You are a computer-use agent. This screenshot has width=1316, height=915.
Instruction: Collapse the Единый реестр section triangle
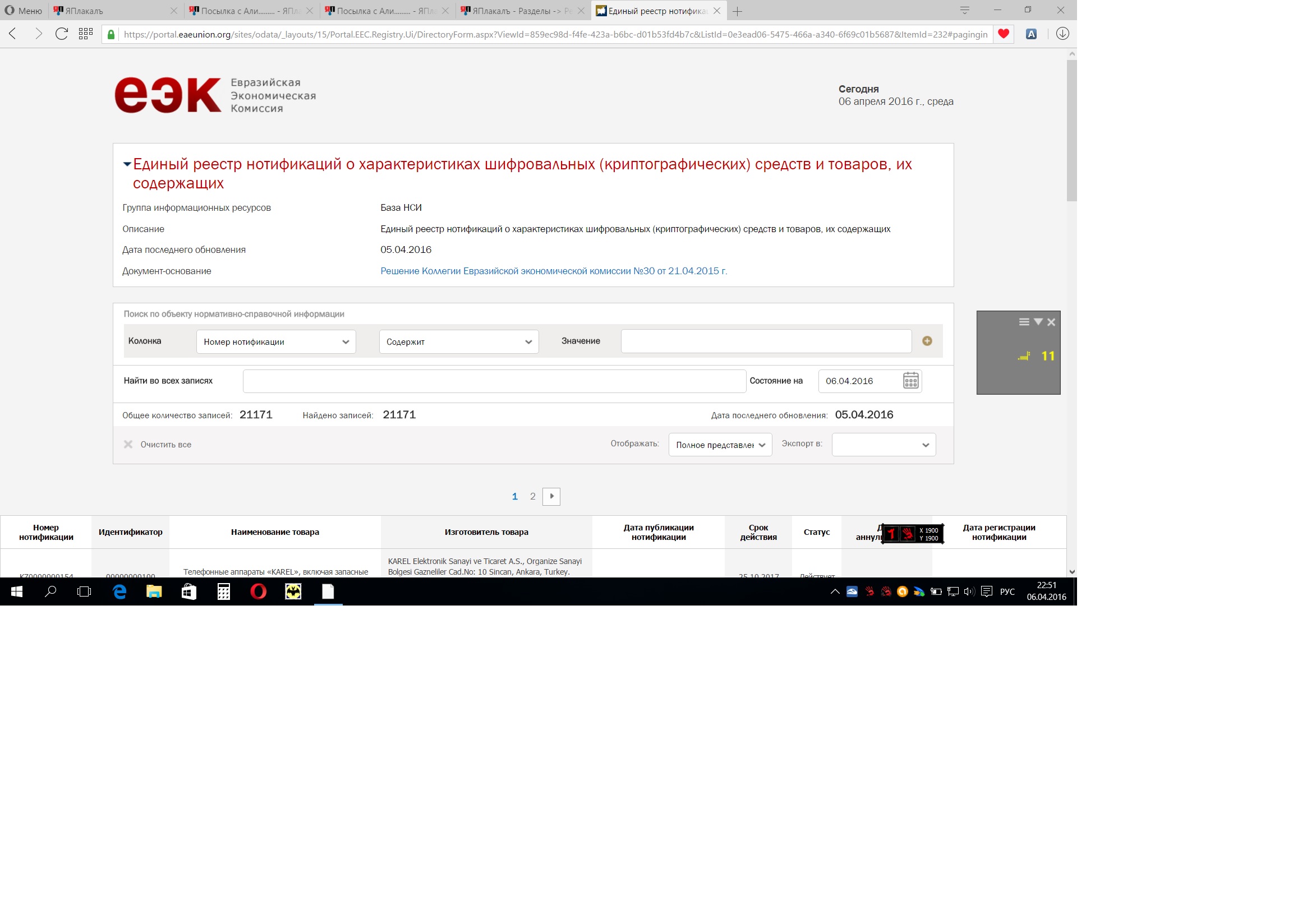127,164
